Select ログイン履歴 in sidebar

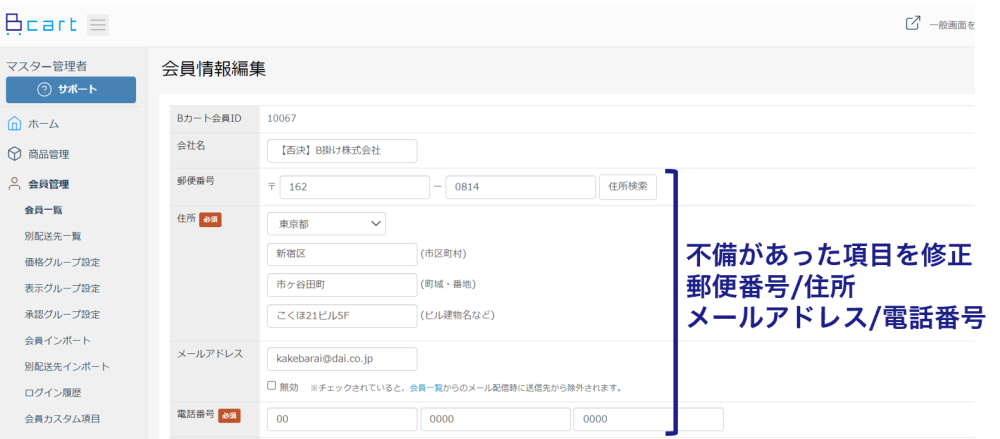[53, 393]
